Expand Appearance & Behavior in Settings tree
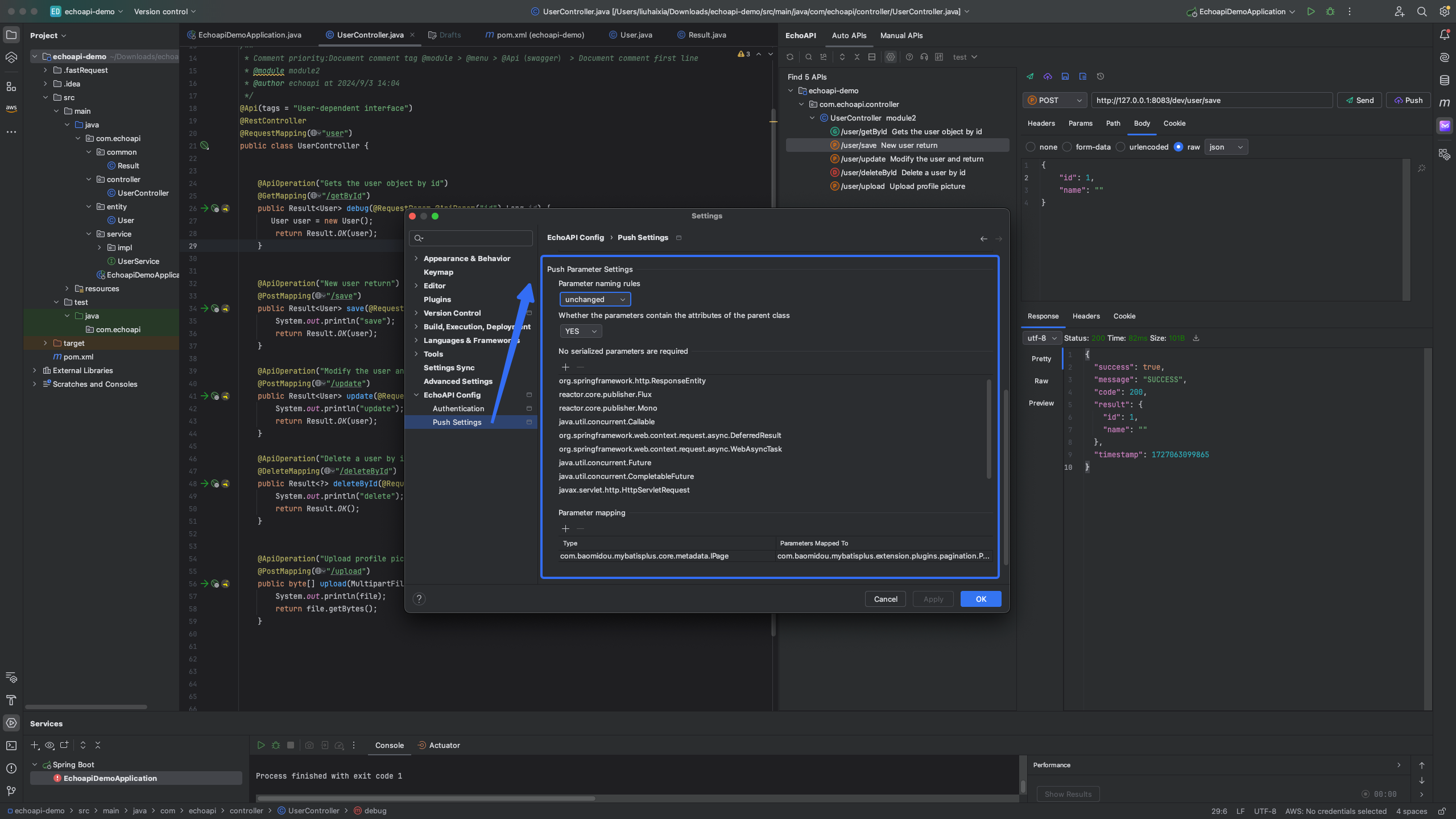 [x=416, y=258]
